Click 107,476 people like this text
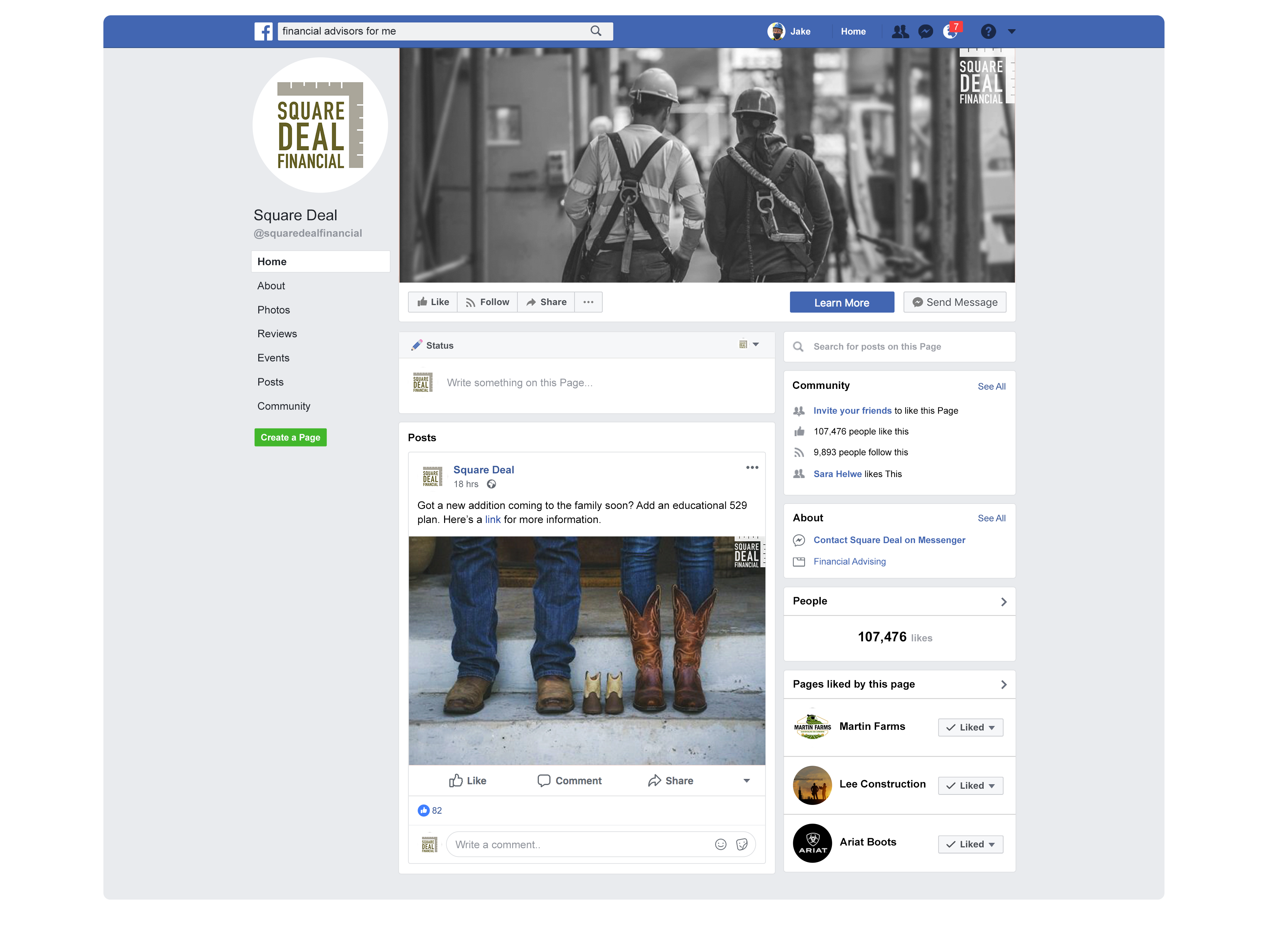The width and height of the screenshot is (1288, 932). tap(861, 432)
